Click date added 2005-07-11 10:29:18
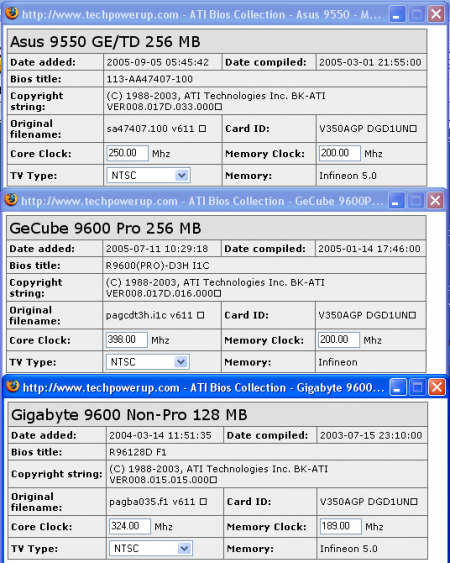Viewport: 450px width, 563px height. tap(157, 249)
